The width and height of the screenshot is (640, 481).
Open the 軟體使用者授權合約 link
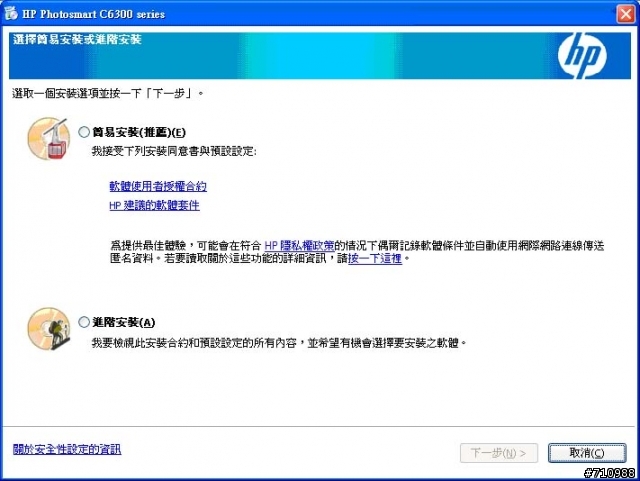pyautogui.click(x=158, y=186)
